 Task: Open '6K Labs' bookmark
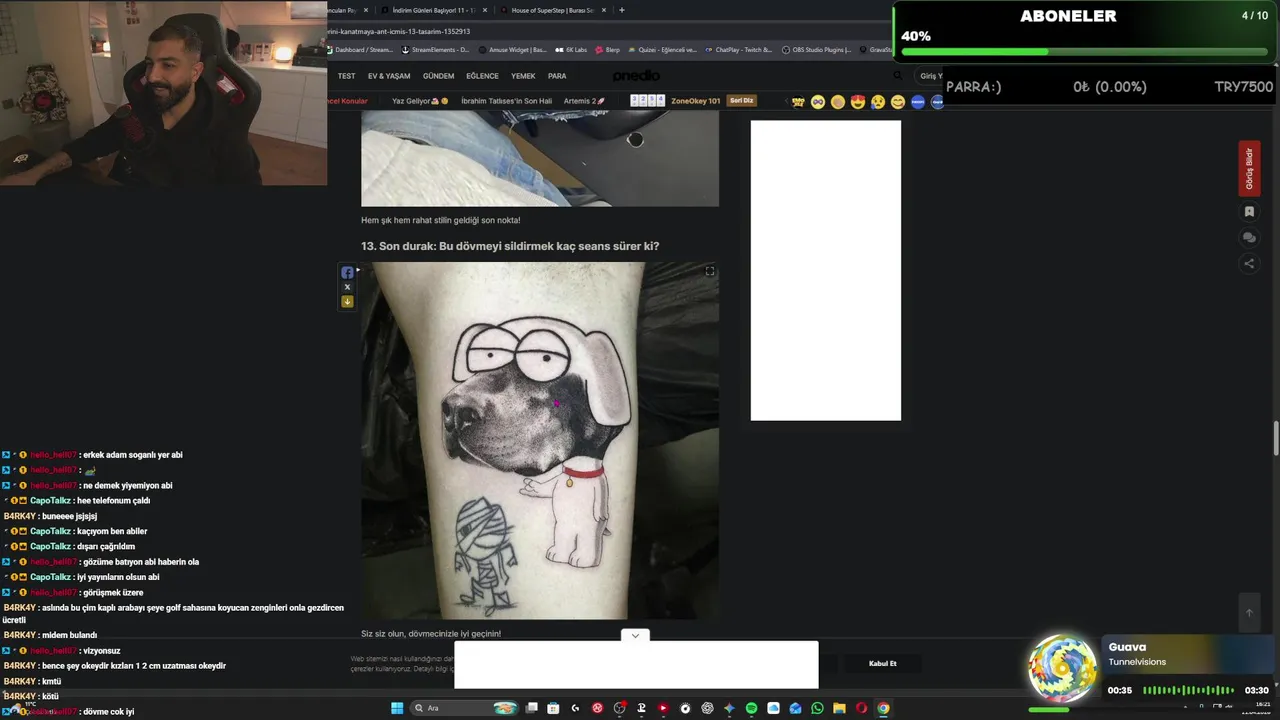tap(571, 49)
